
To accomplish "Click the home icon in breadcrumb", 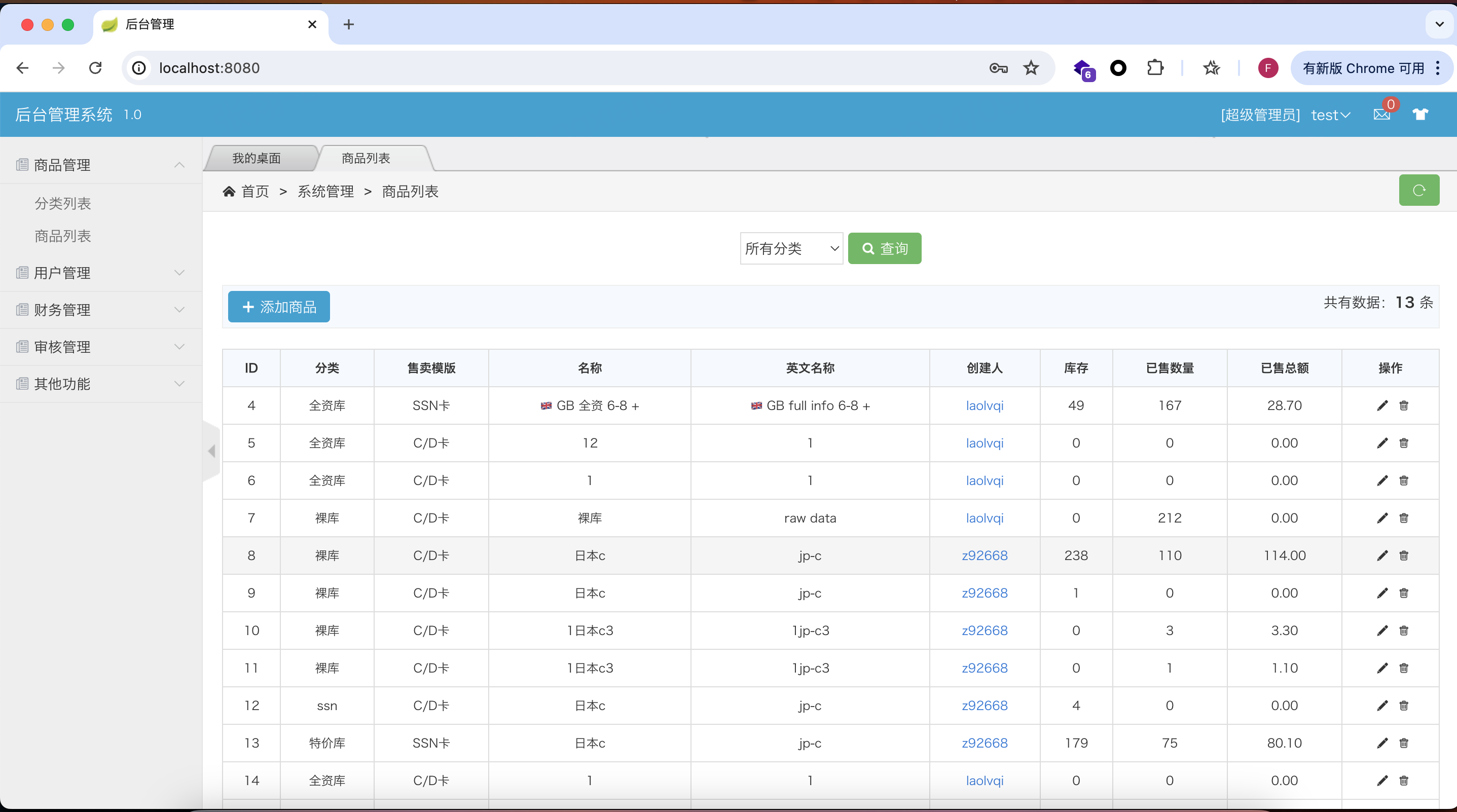I will click(x=229, y=192).
